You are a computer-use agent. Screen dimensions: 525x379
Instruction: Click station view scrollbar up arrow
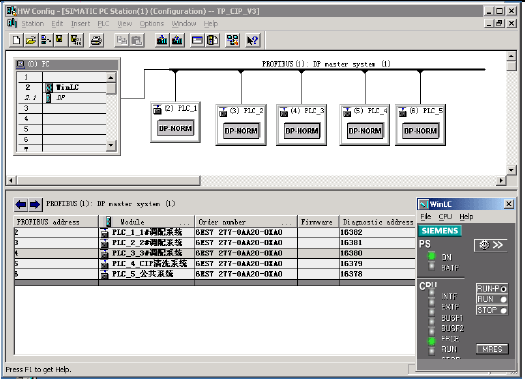click(511, 56)
